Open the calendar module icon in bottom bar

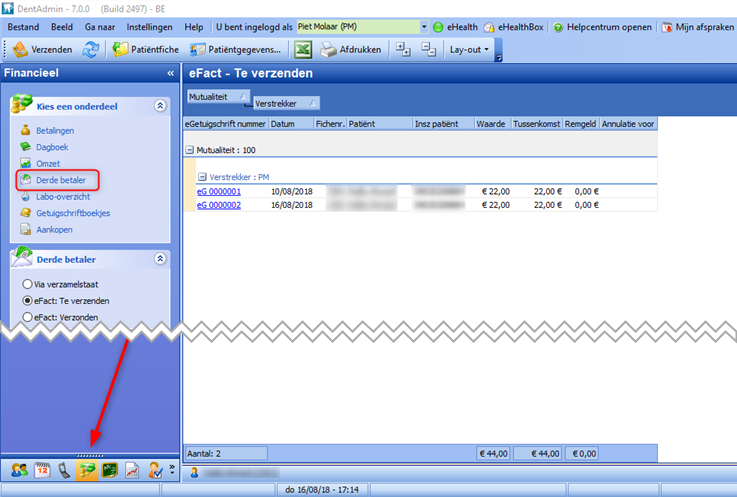coord(42,470)
